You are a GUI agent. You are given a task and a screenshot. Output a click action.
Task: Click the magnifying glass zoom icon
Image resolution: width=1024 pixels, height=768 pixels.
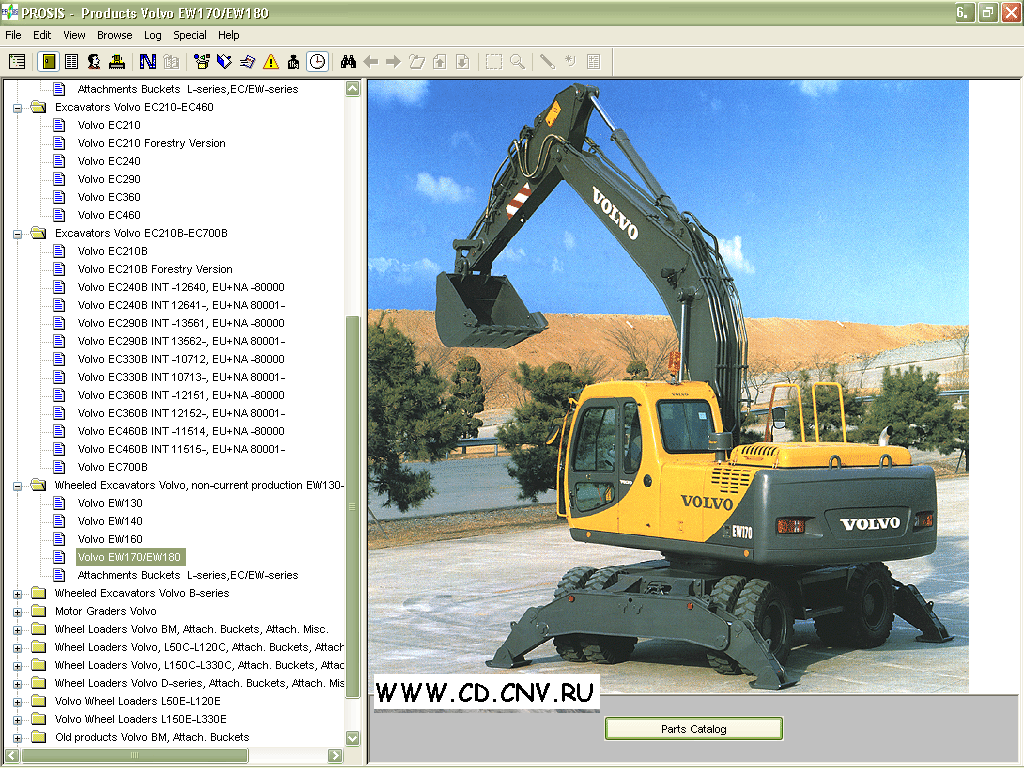[517, 62]
